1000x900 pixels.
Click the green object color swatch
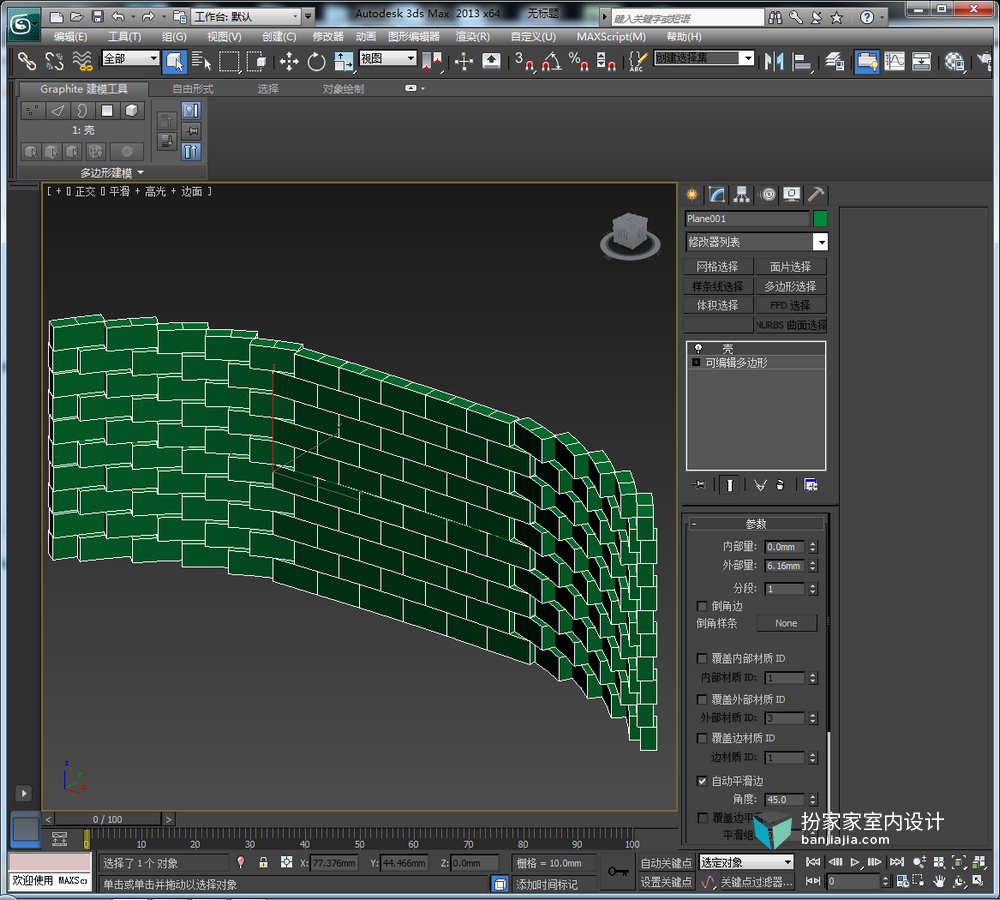tap(820, 219)
